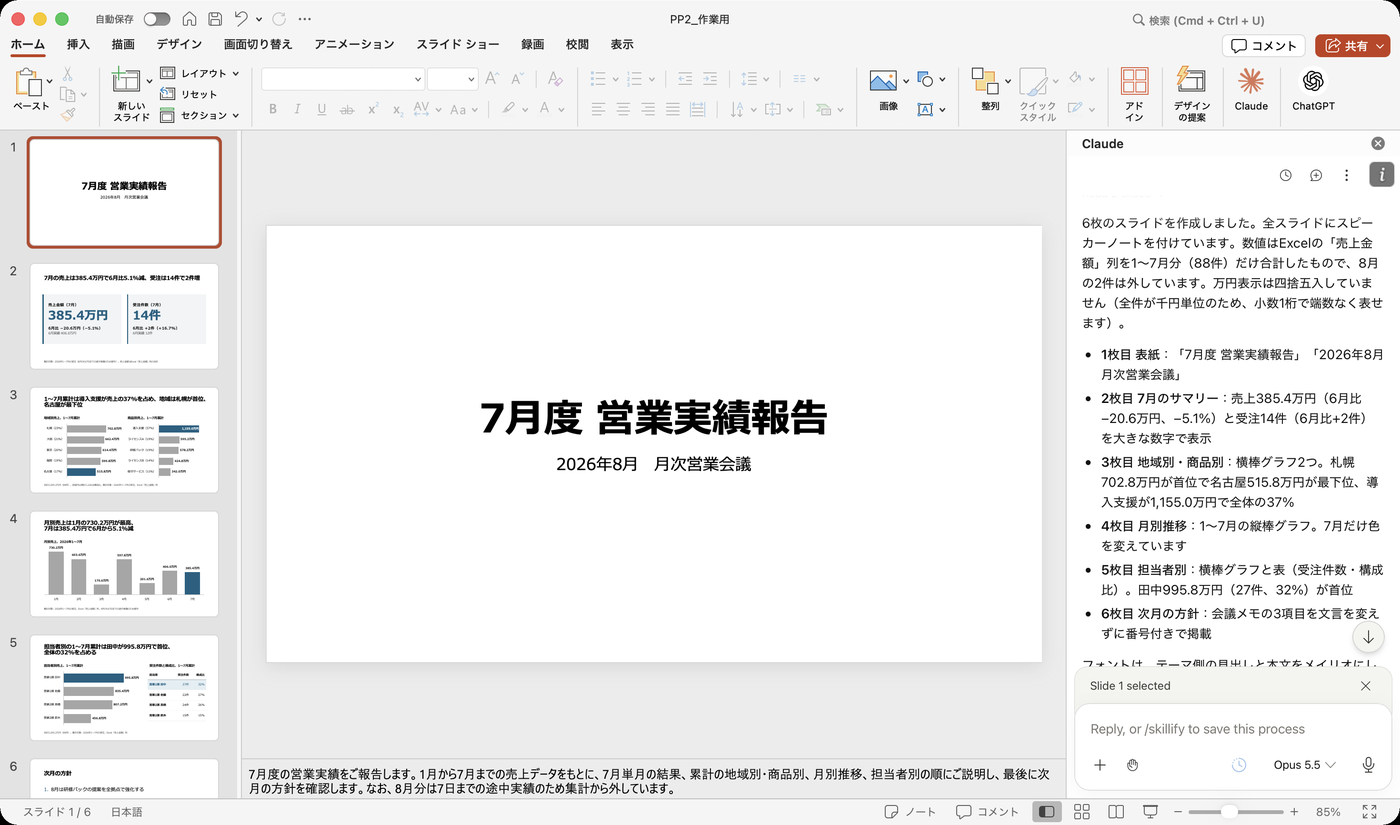
Task: Click the microphone icon in Claude reply box
Action: pos(1368,765)
